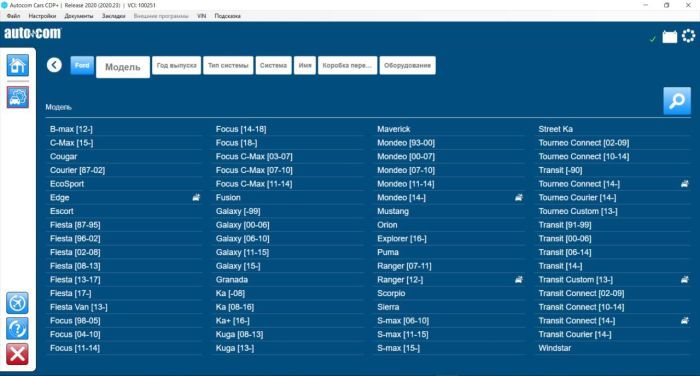Open the flight recorder icon
Viewport: 700px width, 376px height.
point(17,303)
